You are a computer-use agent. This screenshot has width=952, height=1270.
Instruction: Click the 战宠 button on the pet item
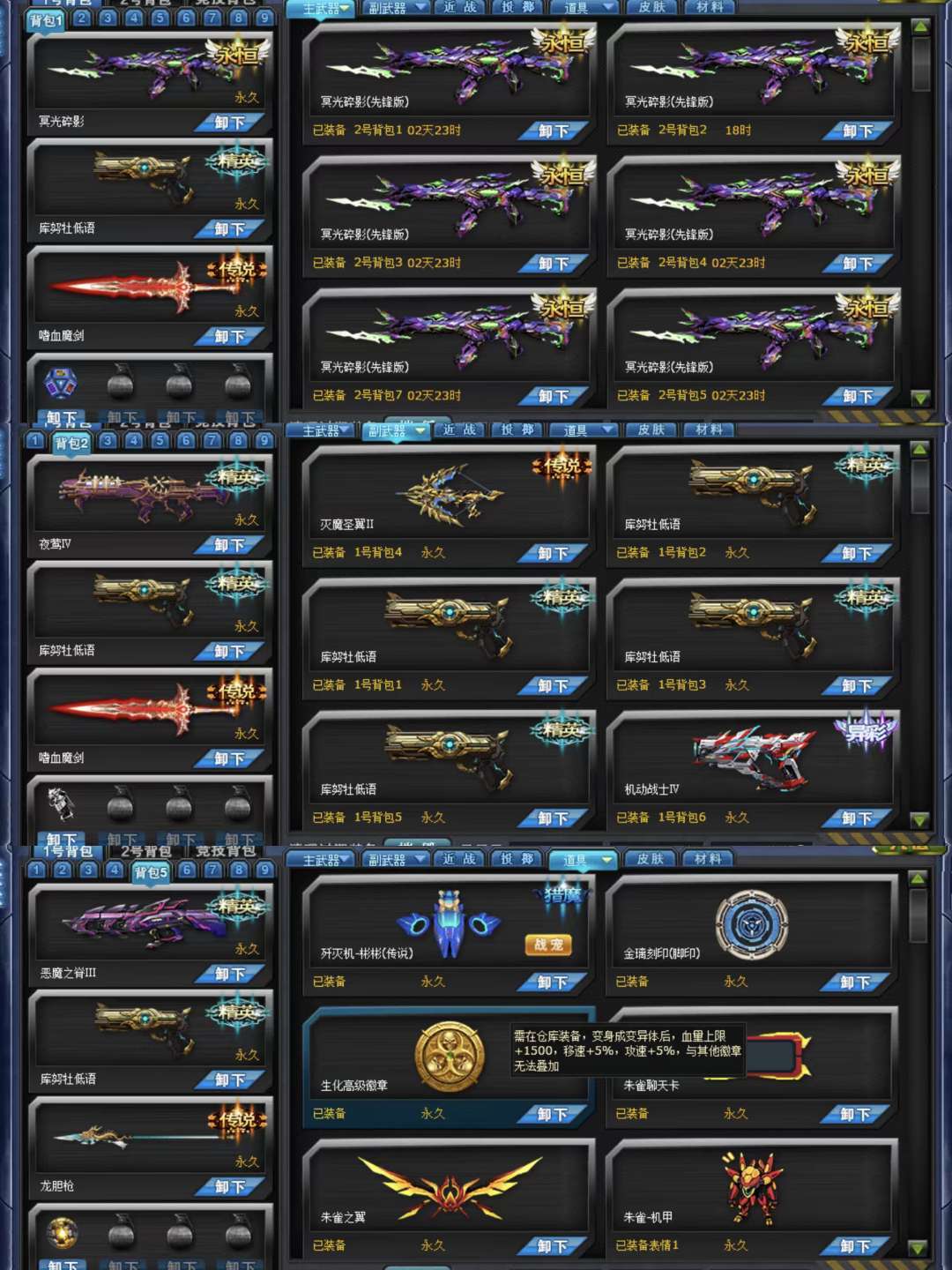pos(548,945)
